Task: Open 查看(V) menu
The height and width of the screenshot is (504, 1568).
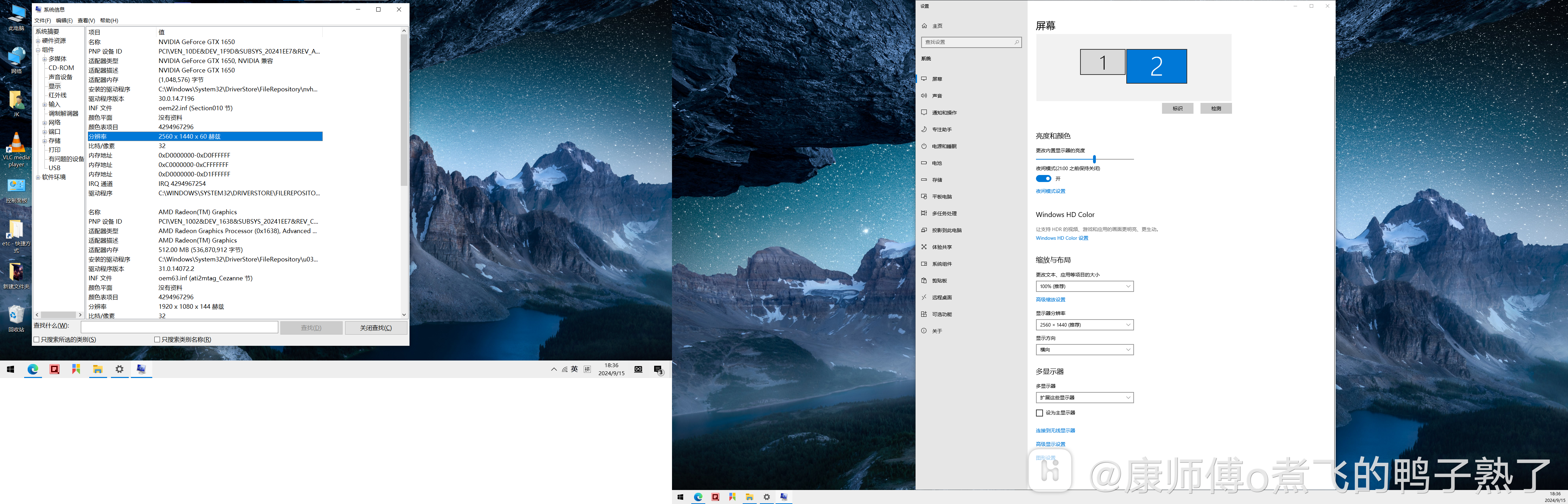Action: point(86,21)
